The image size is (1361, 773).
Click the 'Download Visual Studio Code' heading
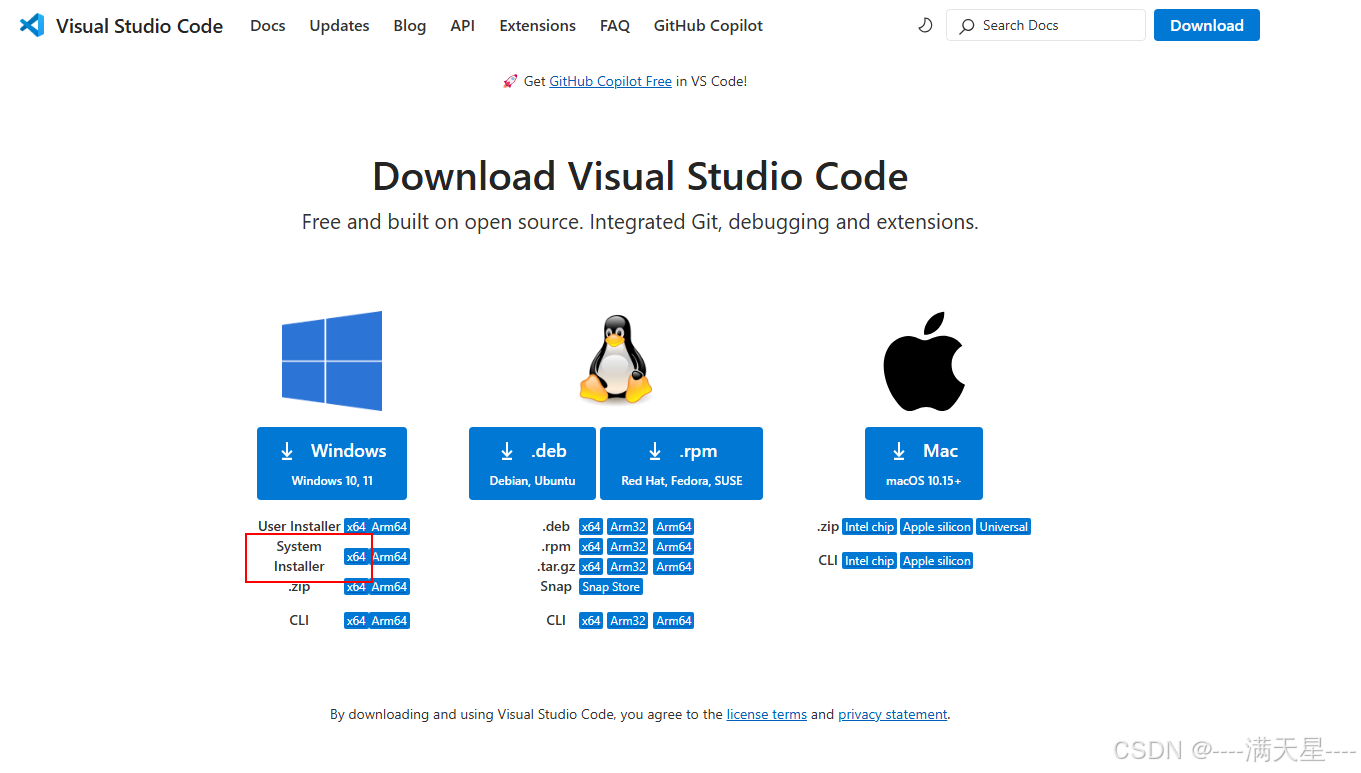point(640,176)
